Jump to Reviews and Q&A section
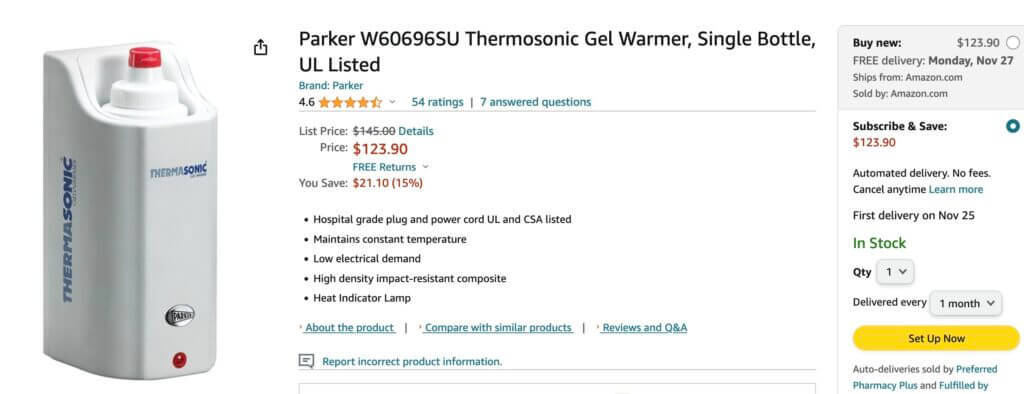The image size is (1024, 394). pyautogui.click(x=644, y=328)
